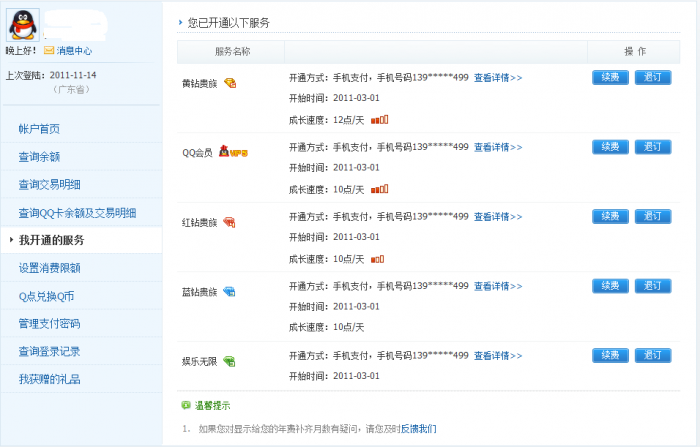Image resolution: width=700 pixels, height=447 pixels.
Task: Click the 黄钻贵族 yellow diamond icon
Action: click(x=230, y=83)
